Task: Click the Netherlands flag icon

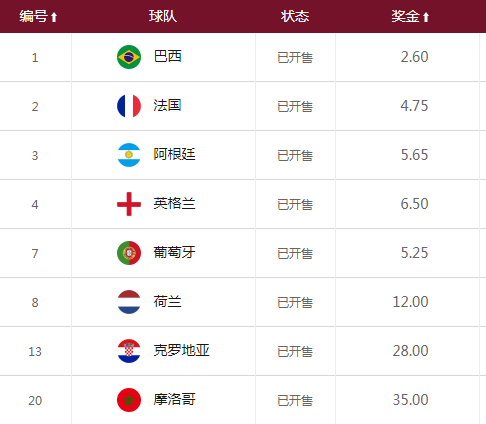Action: 129,302
